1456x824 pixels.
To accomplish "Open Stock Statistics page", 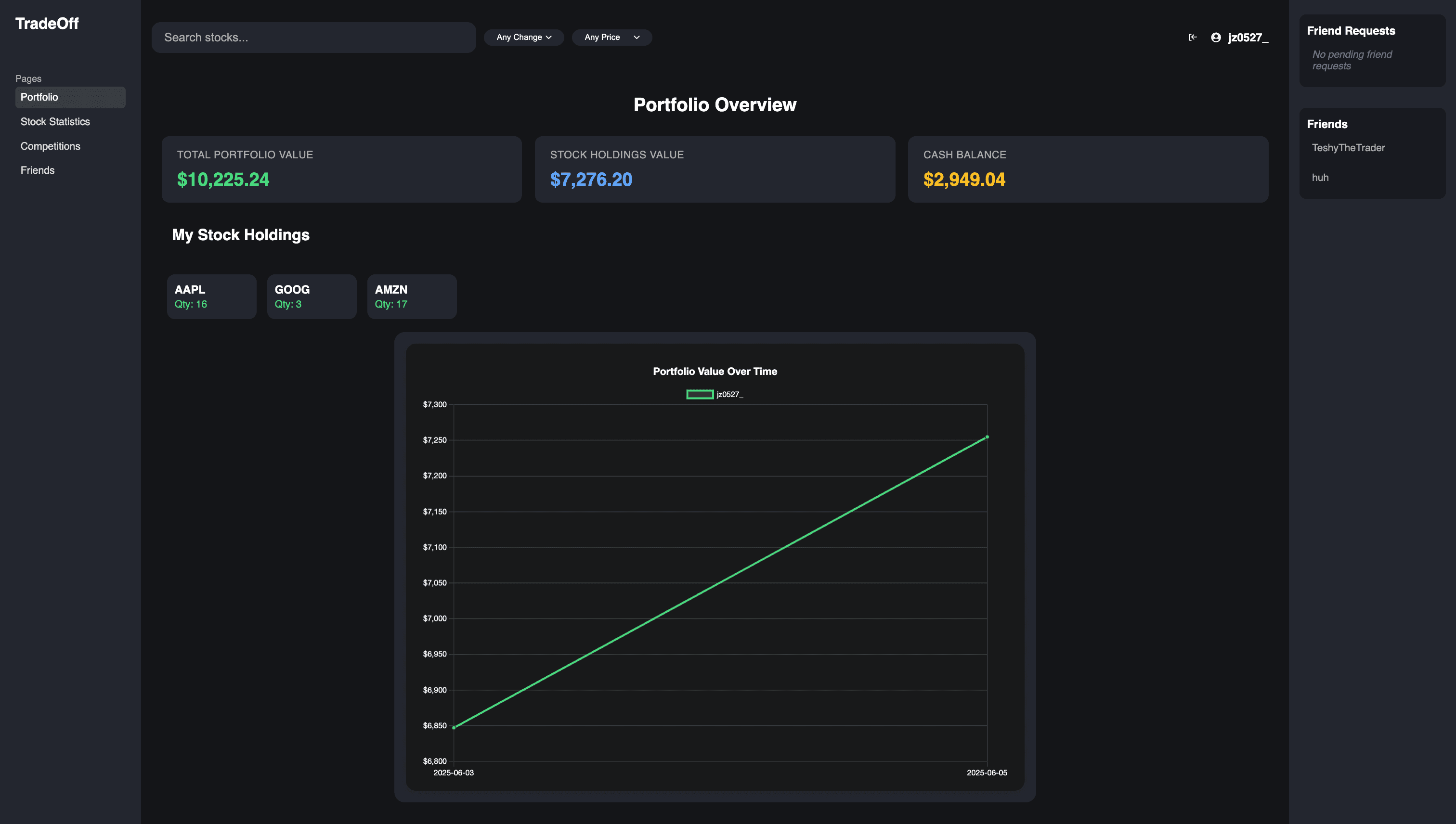I will (x=55, y=122).
